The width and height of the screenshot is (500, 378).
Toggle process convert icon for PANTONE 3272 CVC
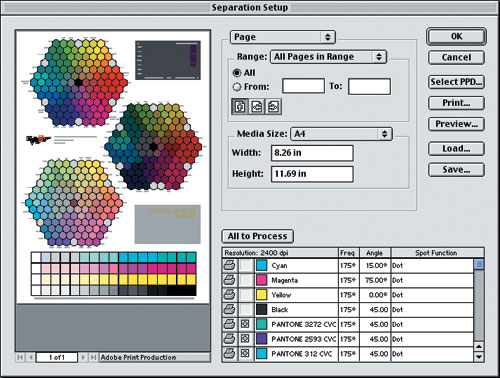pyautogui.click(x=245, y=324)
